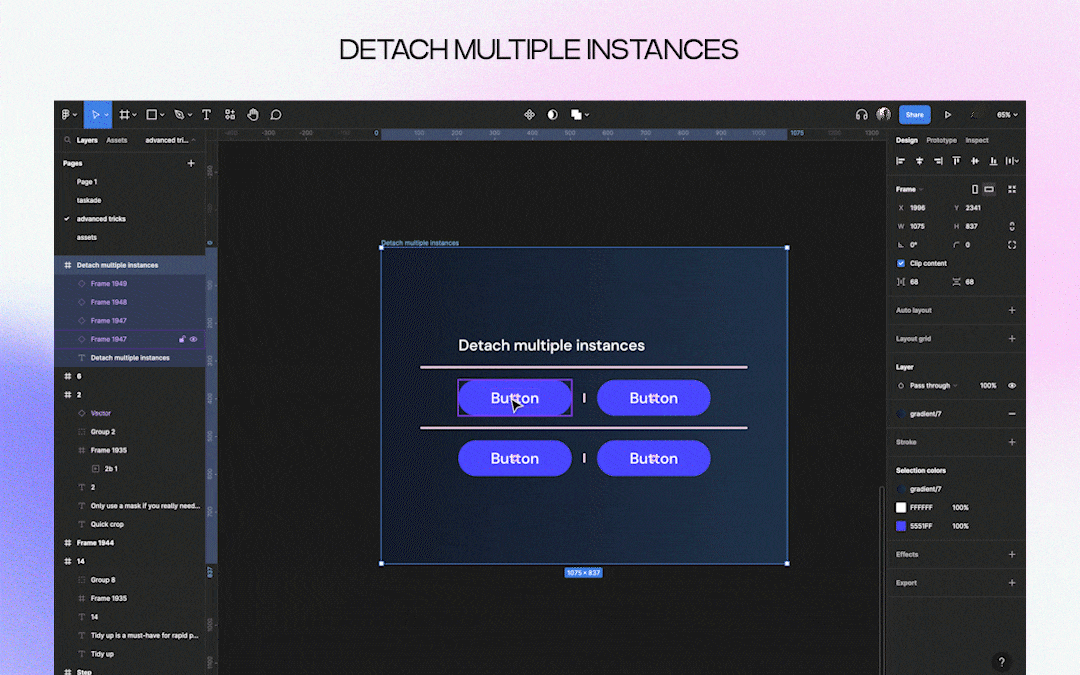Click the Create component icon
Viewport: 1080px width, 675px height.
529,115
